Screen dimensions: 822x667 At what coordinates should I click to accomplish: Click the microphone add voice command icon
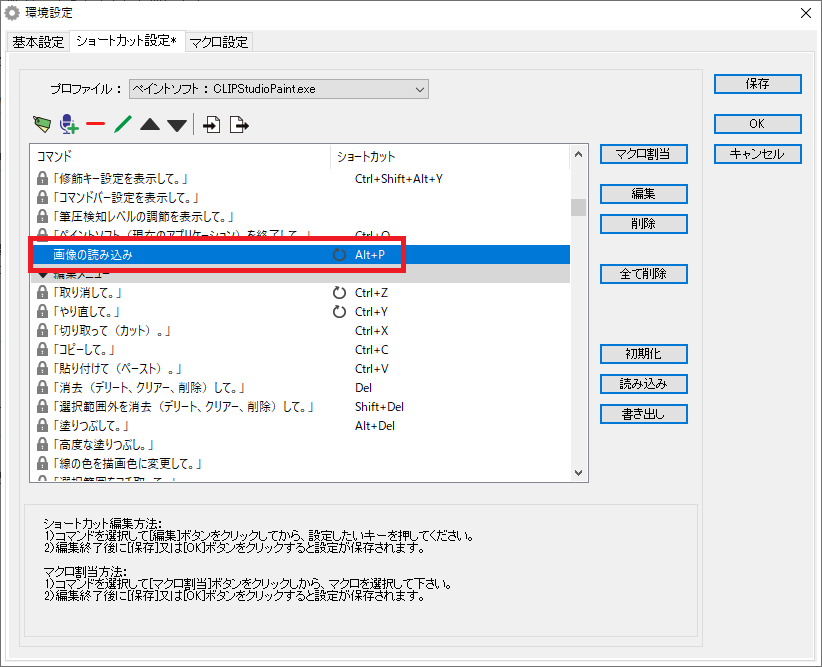(x=69, y=125)
